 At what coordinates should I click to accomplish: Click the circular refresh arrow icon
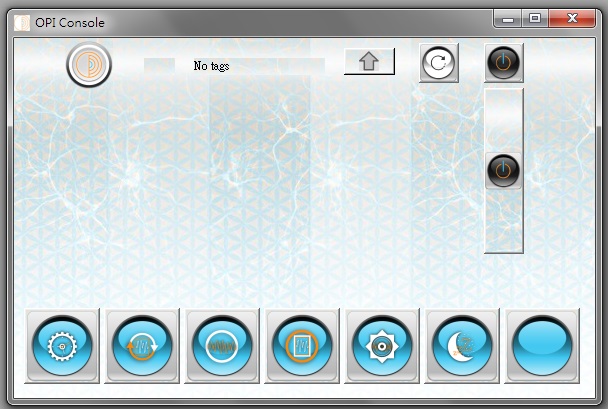tap(439, 62)
